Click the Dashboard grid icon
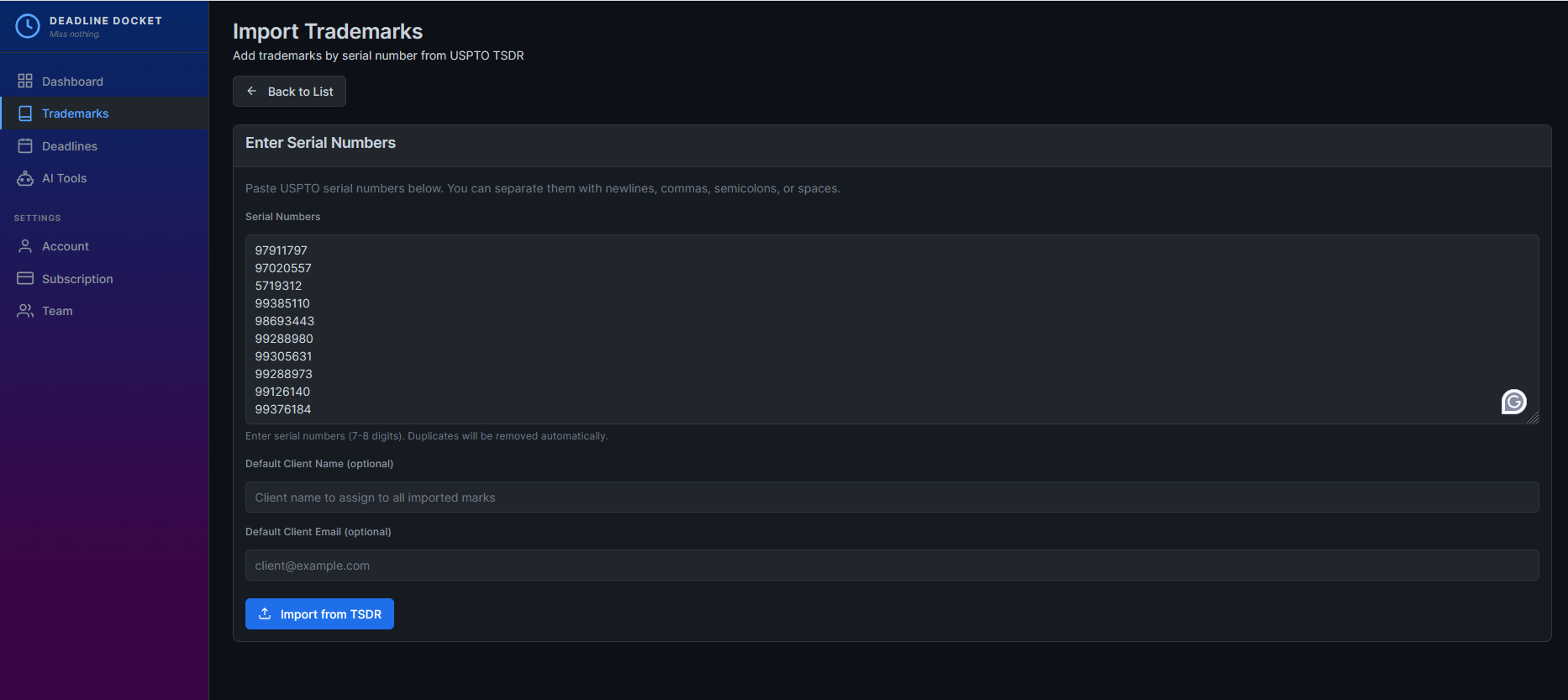 (25, 81)
